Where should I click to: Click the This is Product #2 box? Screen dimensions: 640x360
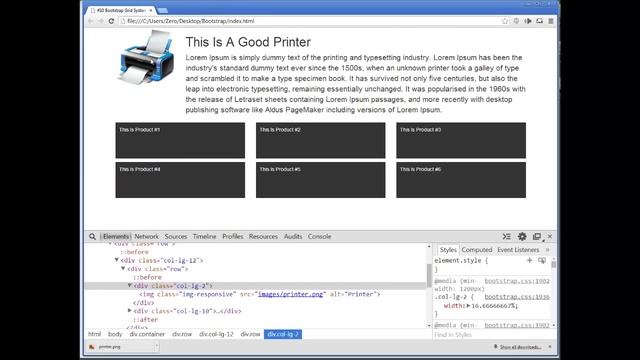[320, 140]
